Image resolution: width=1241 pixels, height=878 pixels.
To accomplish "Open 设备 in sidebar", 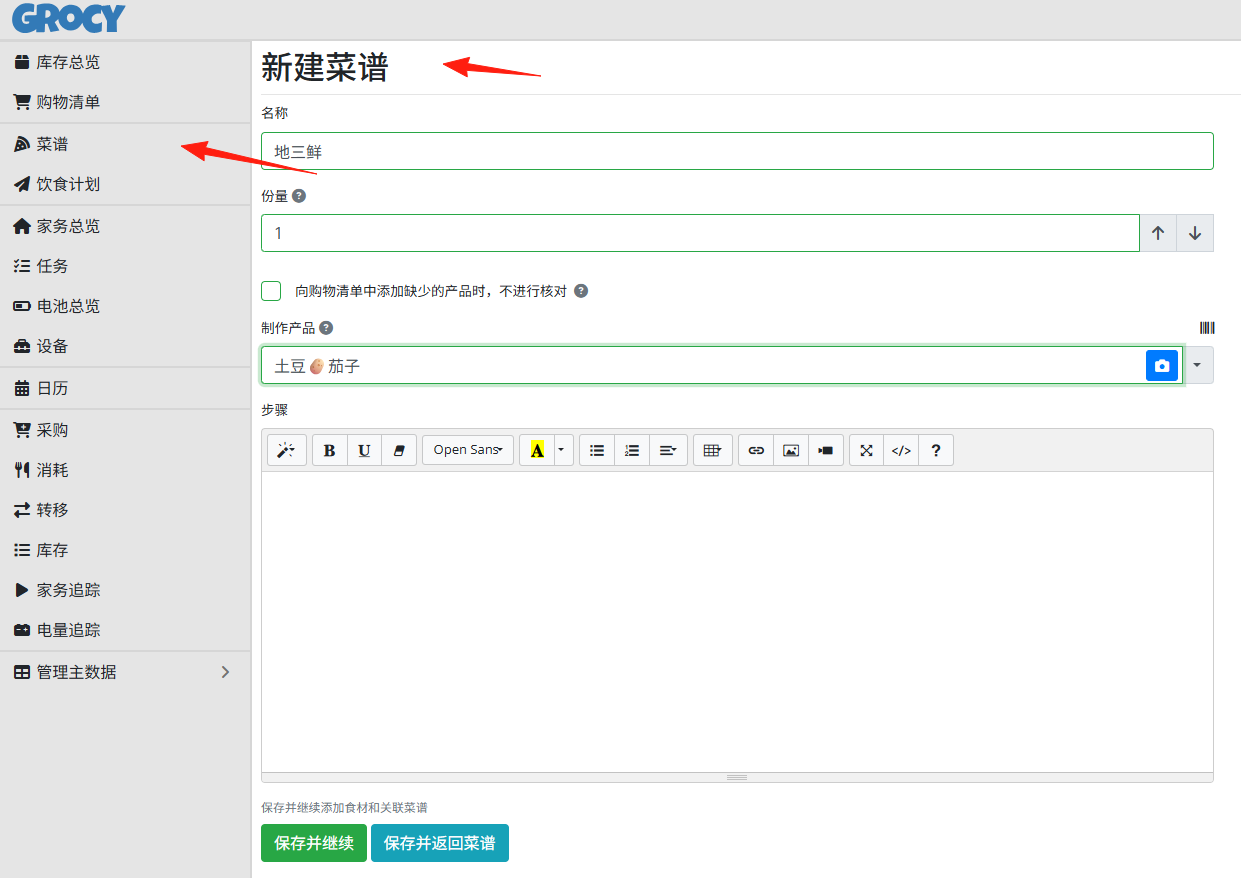I will [125, 346].
